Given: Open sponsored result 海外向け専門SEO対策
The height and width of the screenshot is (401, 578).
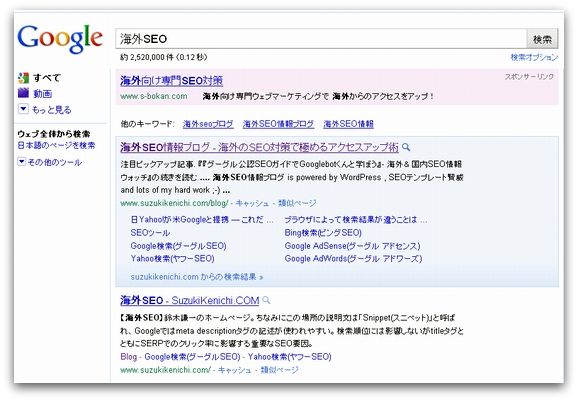Looking at the screenshot, I should (x=171, y=81).
